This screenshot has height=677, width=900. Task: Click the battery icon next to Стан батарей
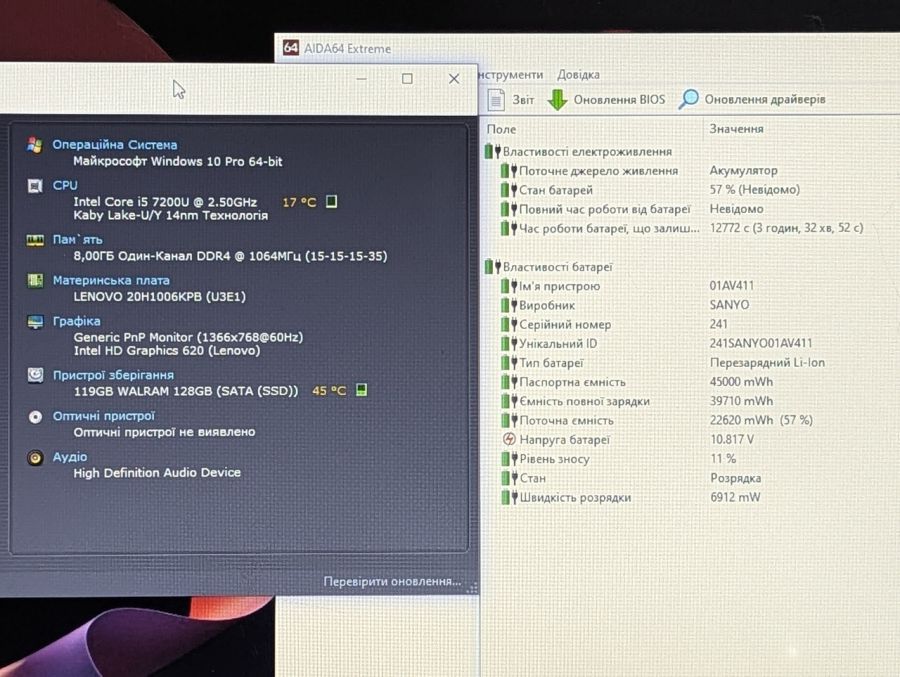tap(509, 189)
